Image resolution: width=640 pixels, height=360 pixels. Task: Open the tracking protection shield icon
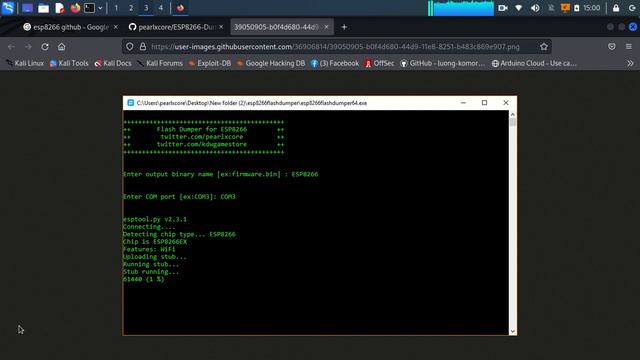pos(129,47)
